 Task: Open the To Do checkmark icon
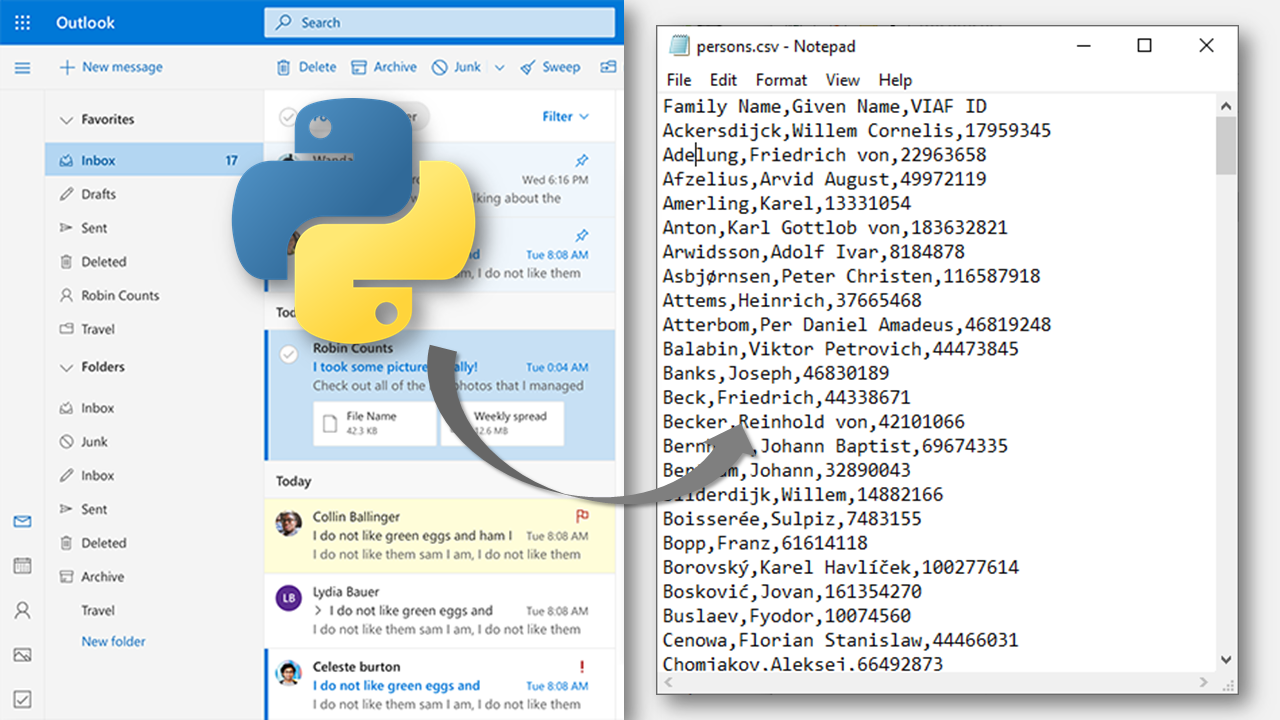(22, 699)
